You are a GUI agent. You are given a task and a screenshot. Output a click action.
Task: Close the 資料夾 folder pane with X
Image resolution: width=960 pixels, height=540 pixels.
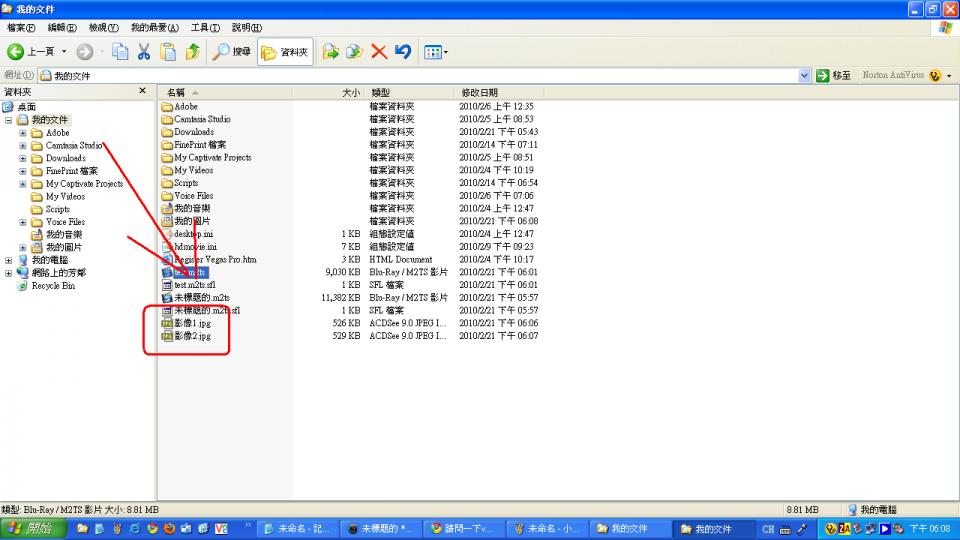tap(142, 91)
